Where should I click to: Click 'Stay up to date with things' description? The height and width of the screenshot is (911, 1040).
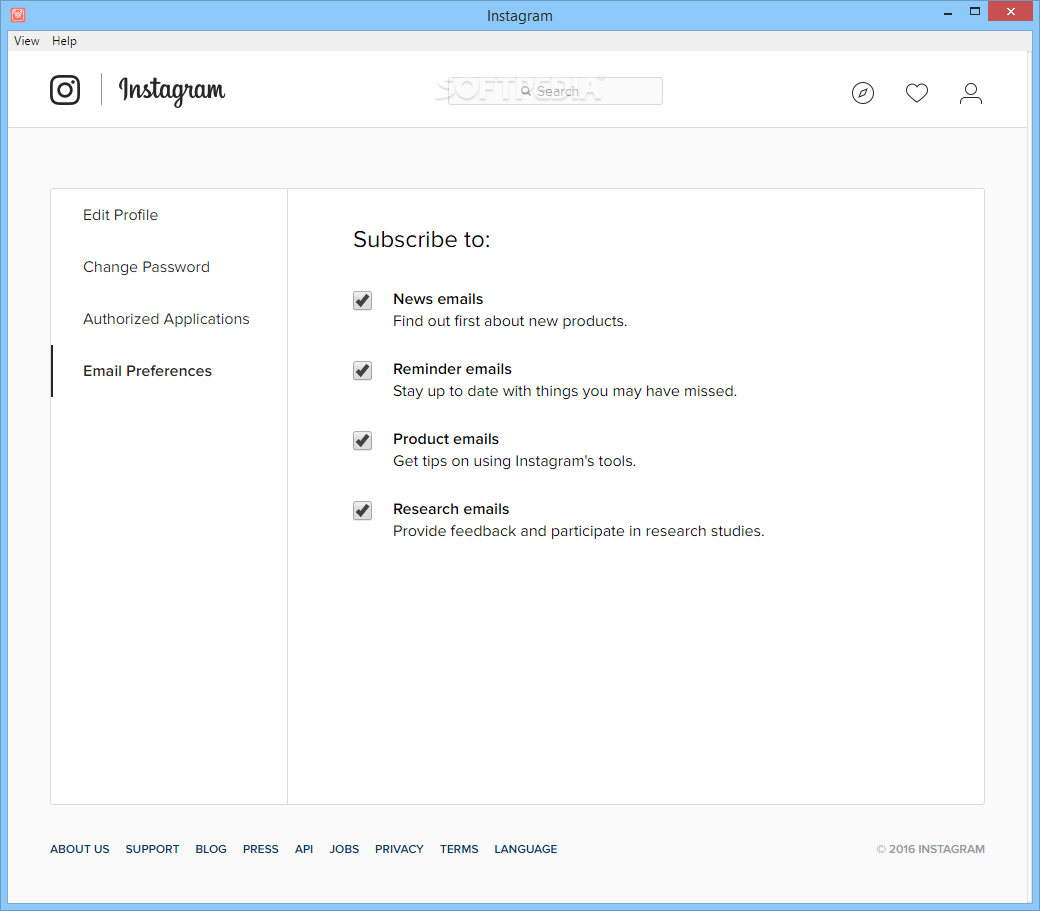point(565,391)
